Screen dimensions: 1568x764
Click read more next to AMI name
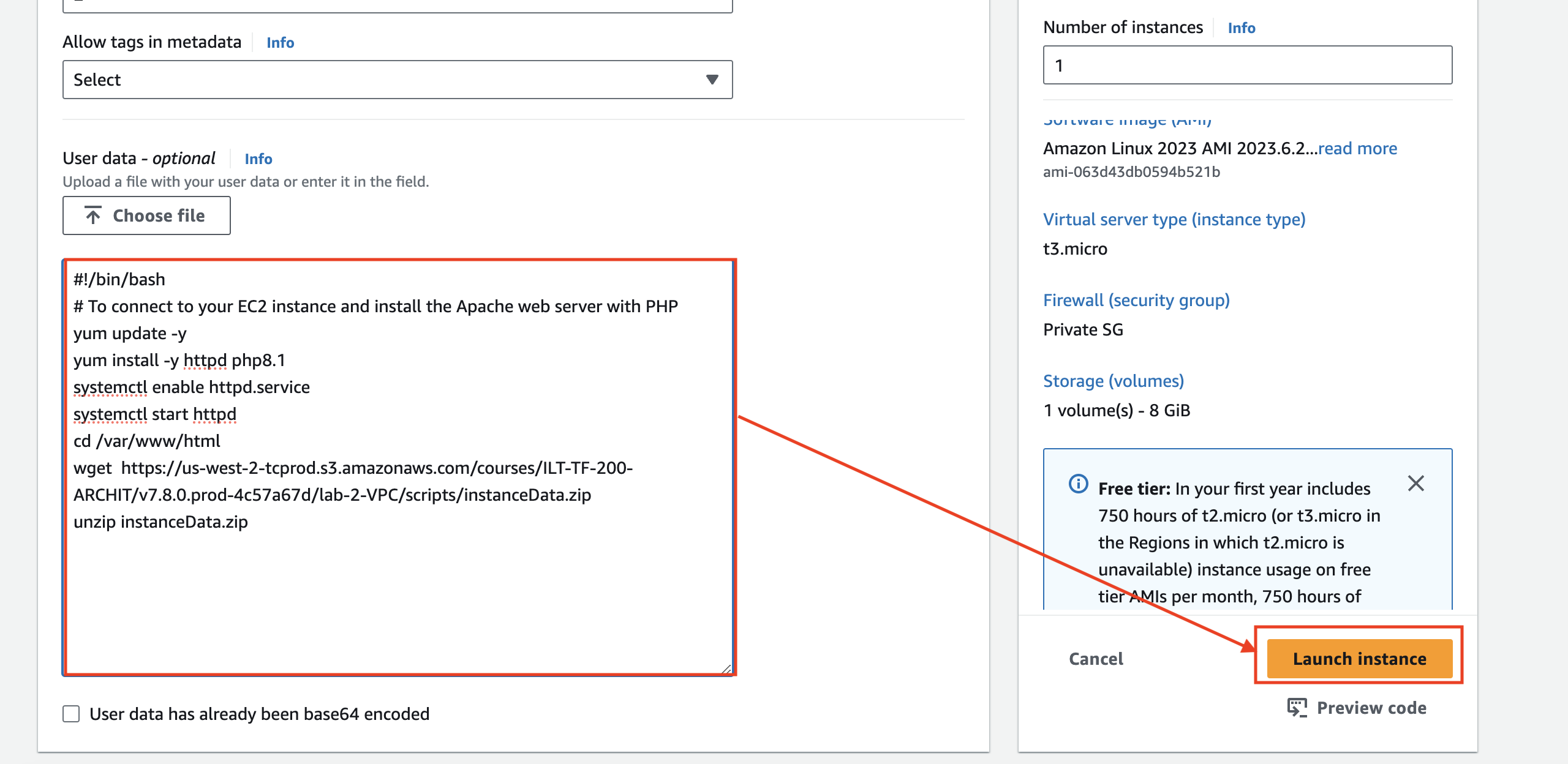click(1357, 148)
